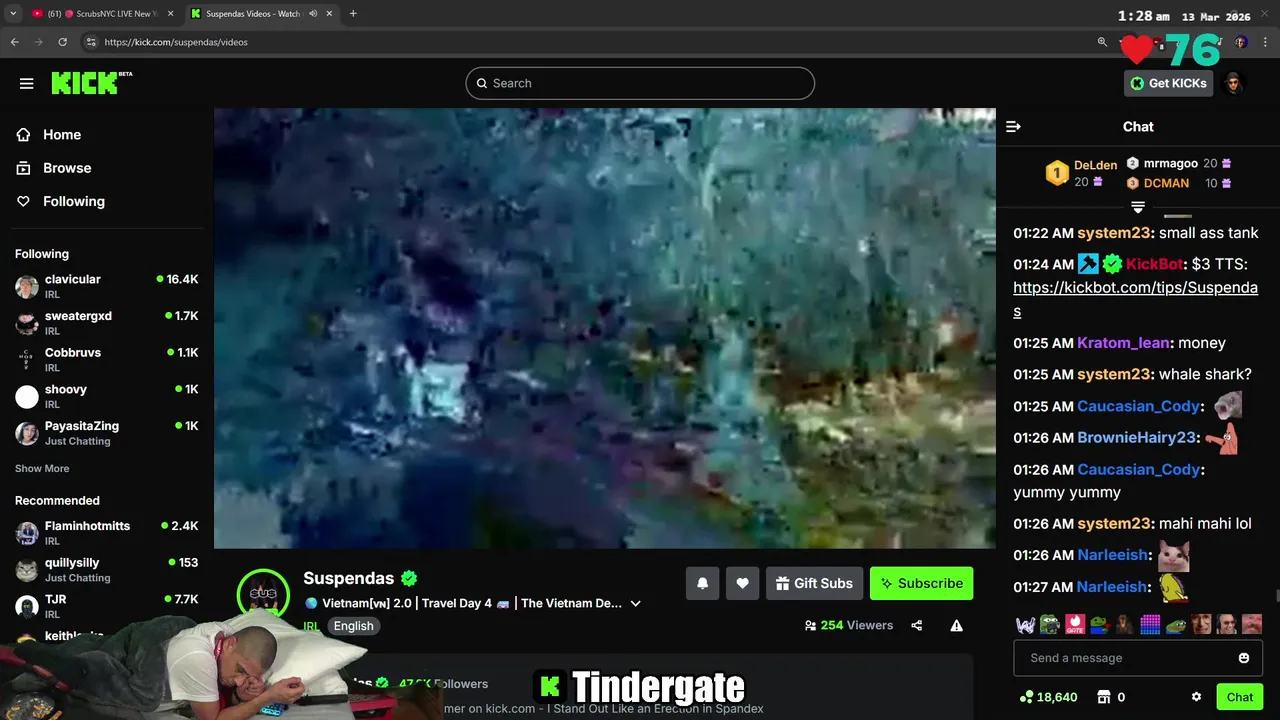Click the green Subscribe button
1280x720 pixels.
click(x=921, y=583)
